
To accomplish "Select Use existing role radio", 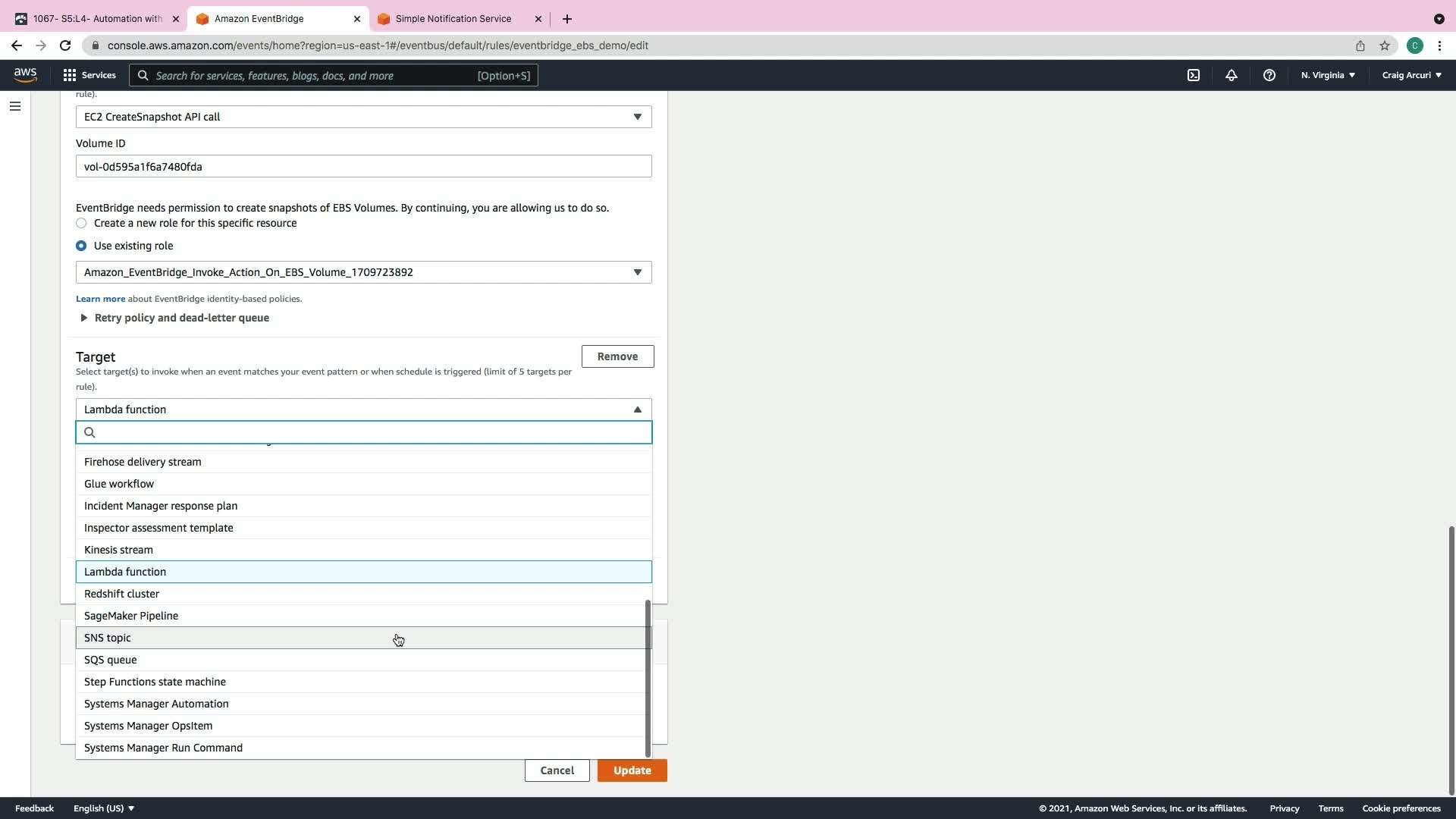I will [81, 246].
